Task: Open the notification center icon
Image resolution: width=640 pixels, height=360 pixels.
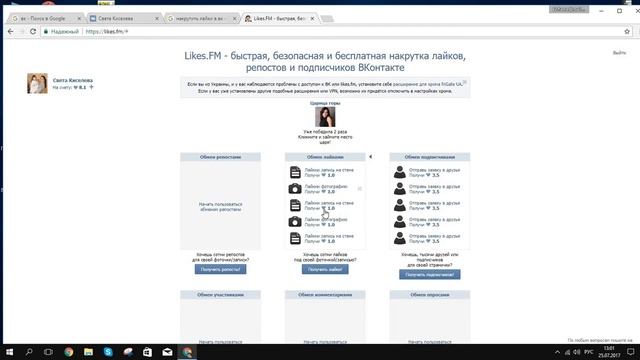Action: pyautogui.click(x=631, y=352)
